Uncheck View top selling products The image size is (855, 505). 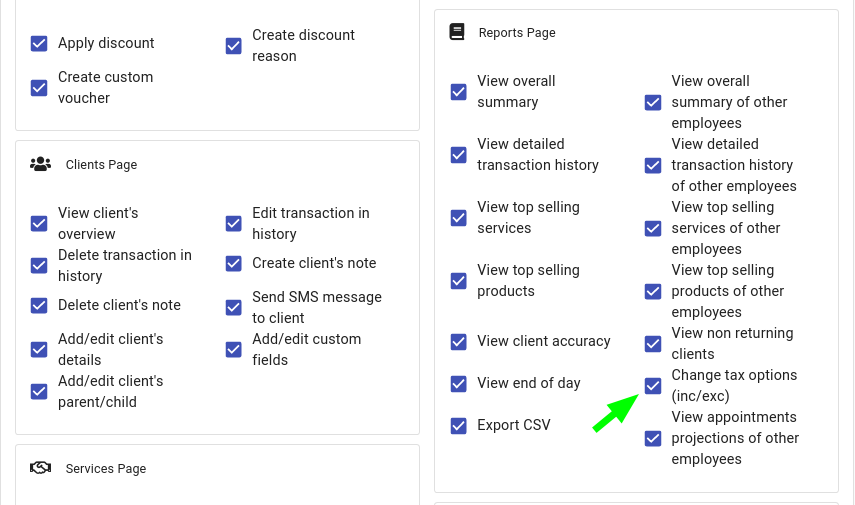[459, 281]
